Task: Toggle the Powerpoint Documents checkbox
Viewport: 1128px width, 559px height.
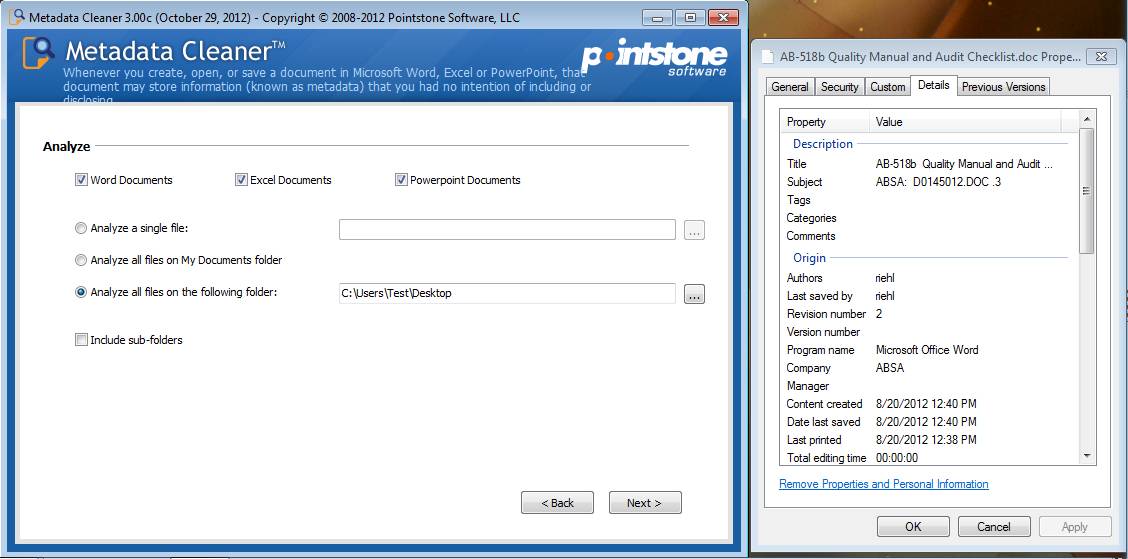Action: 401,180
